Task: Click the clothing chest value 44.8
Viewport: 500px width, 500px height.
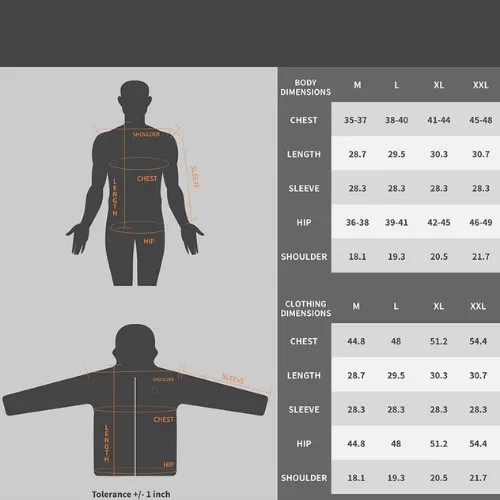Action: click(x=356, y=341)
